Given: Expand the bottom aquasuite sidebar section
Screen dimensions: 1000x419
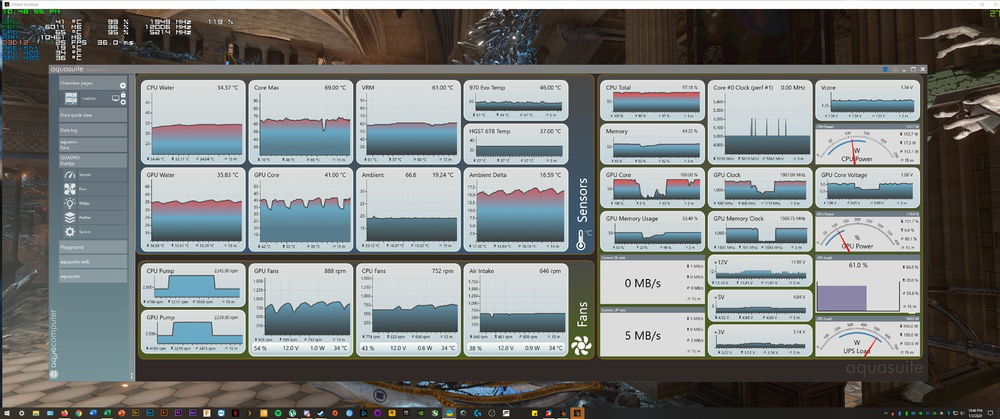Looking at the screenshot, I should [92, 276].
